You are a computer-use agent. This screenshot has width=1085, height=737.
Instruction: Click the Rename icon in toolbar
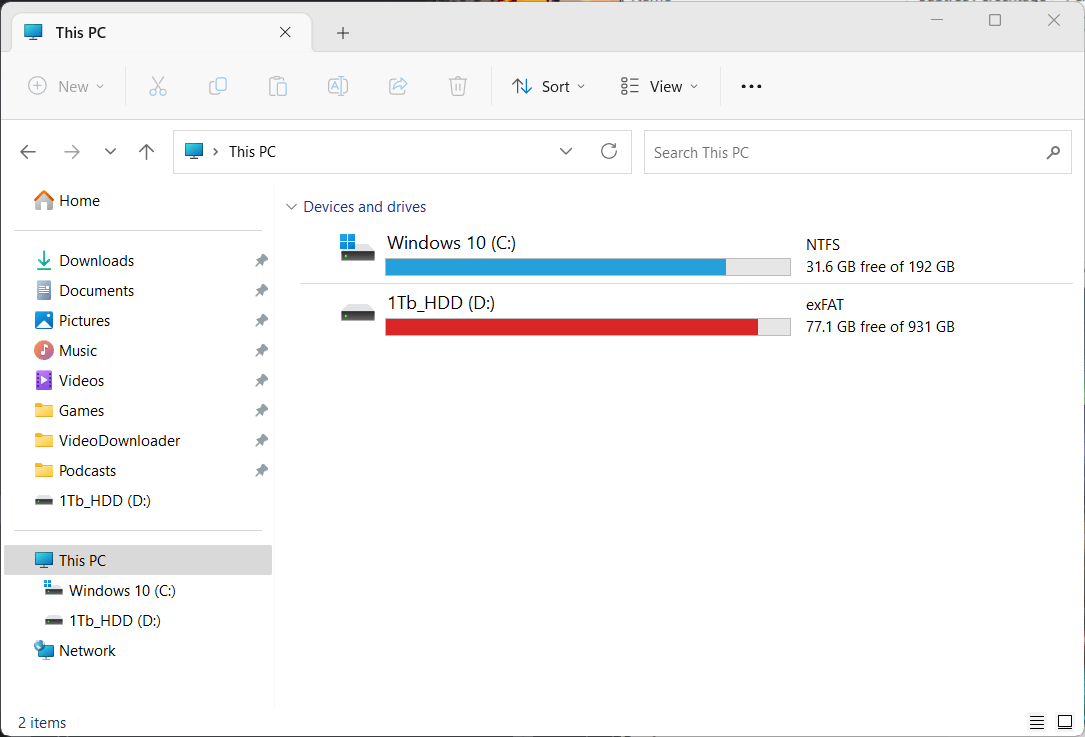click(x=338, y=87)
